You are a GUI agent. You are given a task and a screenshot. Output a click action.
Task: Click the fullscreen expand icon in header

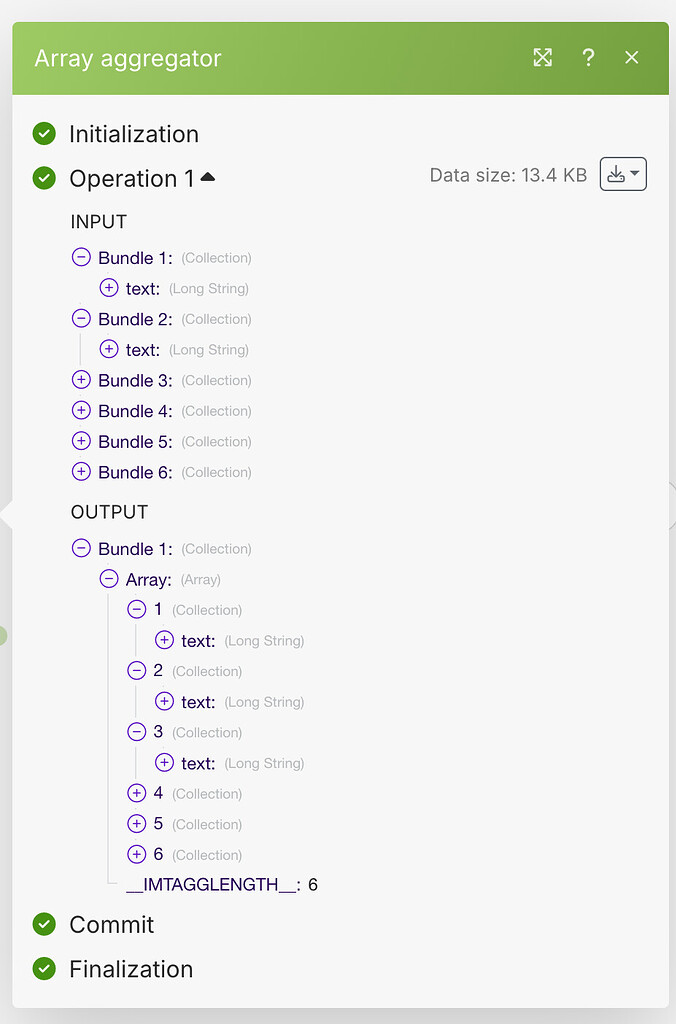543,58
